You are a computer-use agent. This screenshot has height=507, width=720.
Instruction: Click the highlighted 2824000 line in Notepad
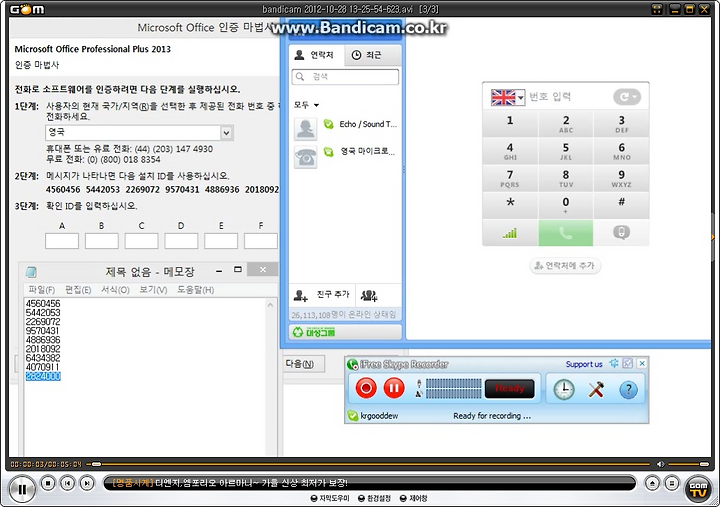(43, 377)
